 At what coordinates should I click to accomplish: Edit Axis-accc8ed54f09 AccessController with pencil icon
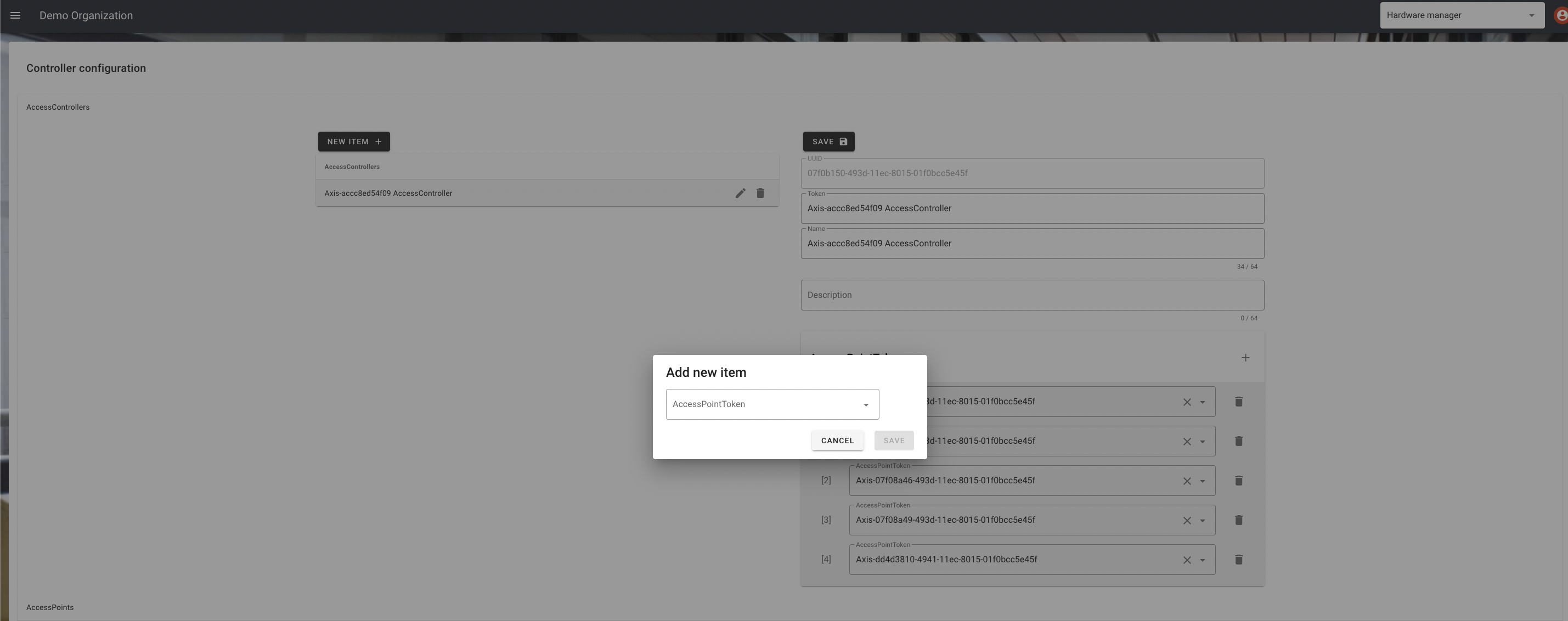tap(740, 194)
